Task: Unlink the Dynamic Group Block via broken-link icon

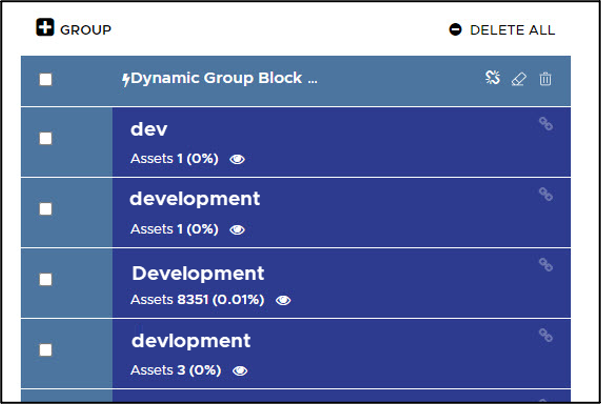Action: [493, 78]
